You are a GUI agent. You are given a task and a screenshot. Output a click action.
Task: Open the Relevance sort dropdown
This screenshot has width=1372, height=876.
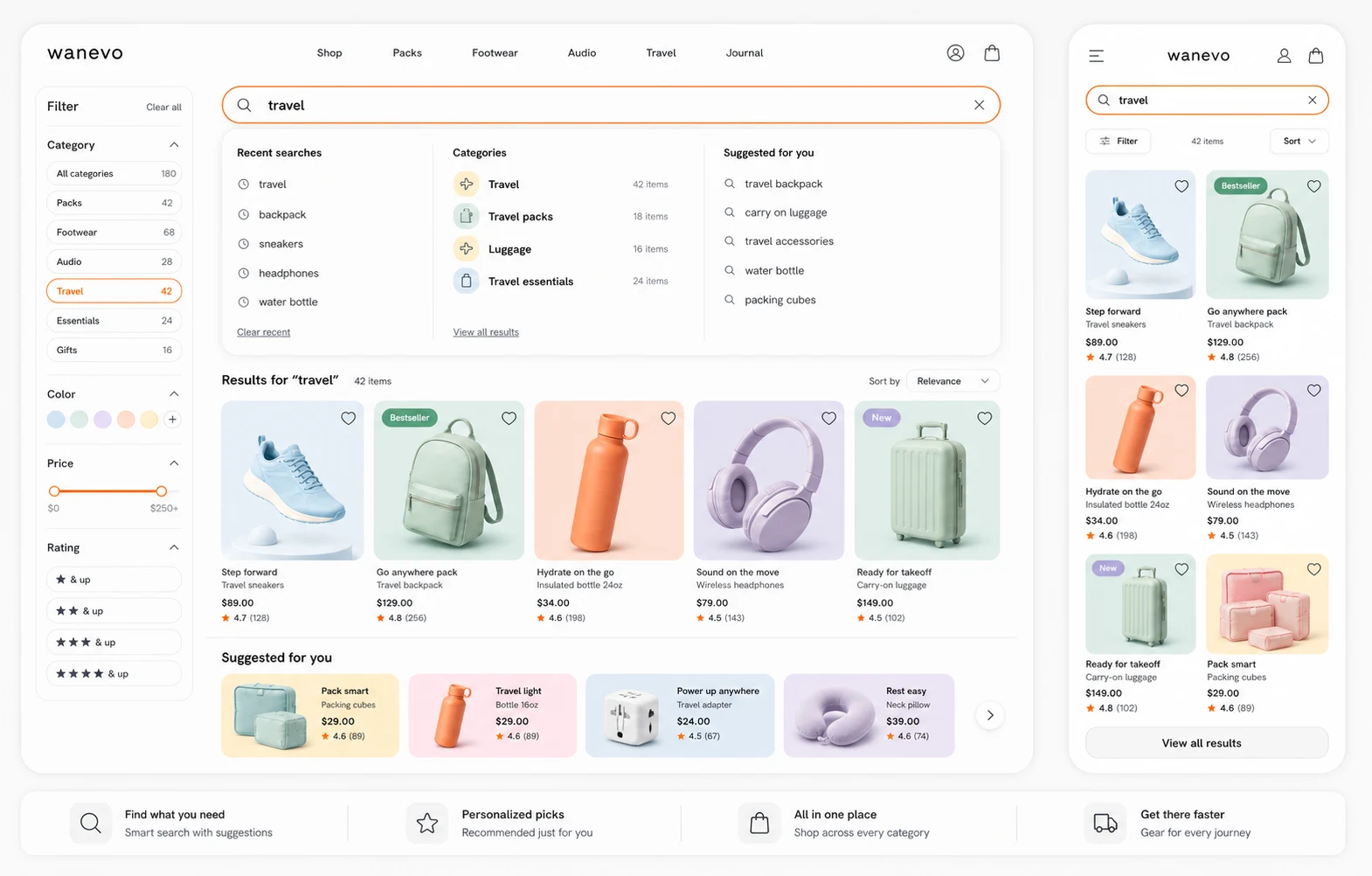point(953,381)
